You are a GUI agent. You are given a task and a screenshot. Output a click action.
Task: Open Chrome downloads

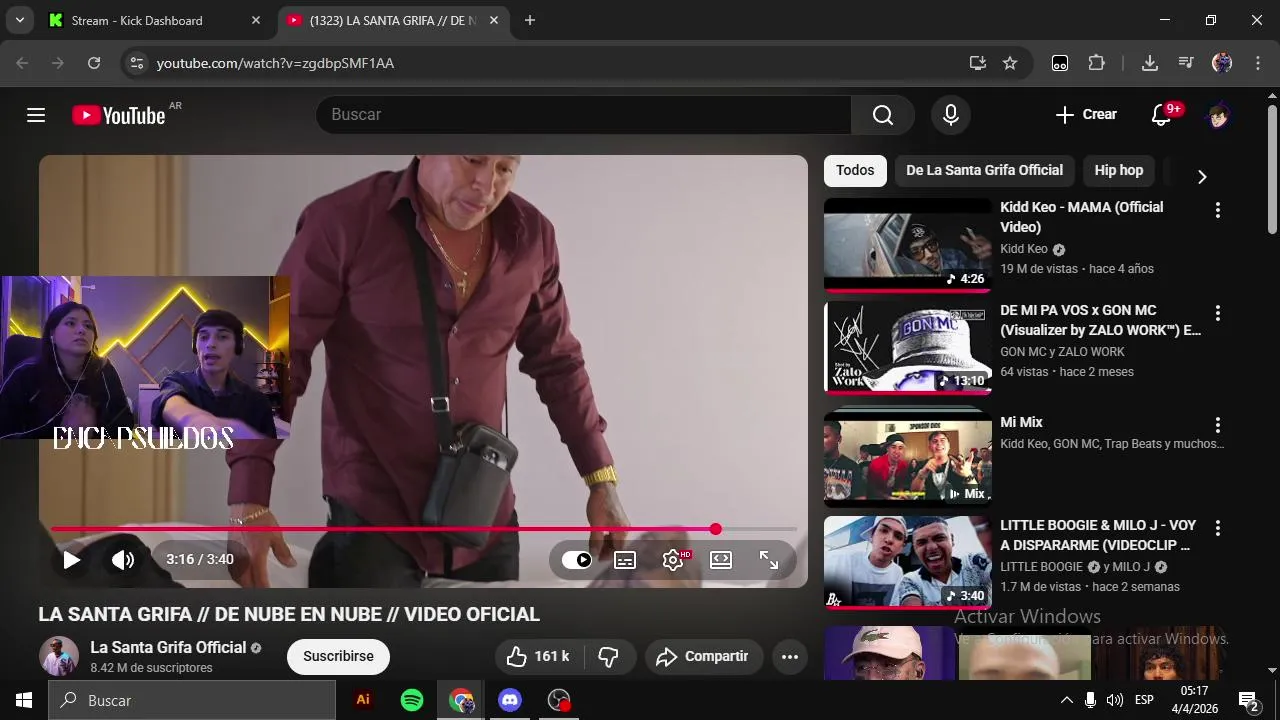coord(1150,63)
